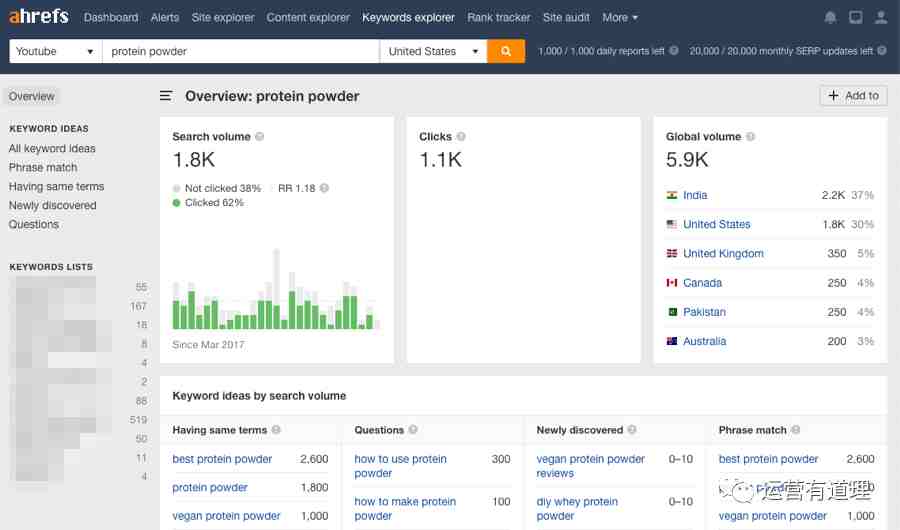The height and width of the screenshot is (530, 900).
Task: Open Newly discovered in the sidebar
Action: (x=52, y=206)
